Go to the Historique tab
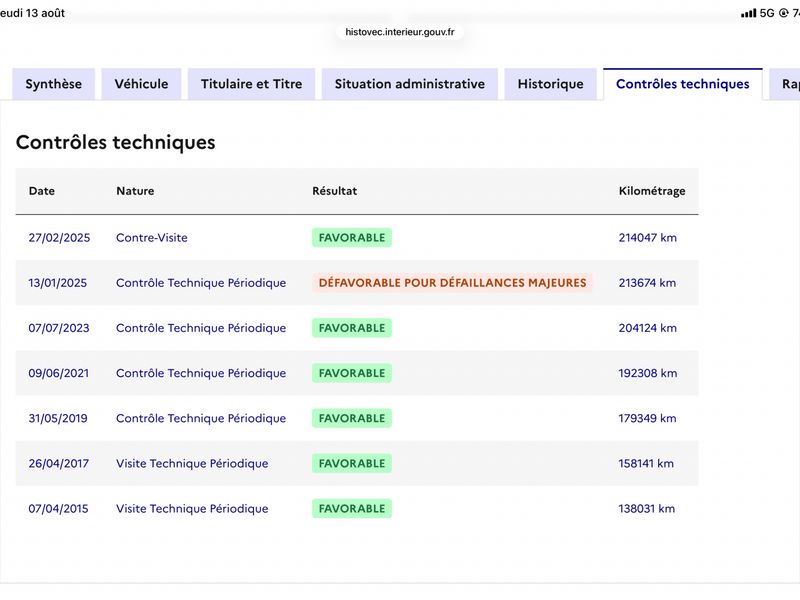Image resolution: width=800 pixels, height=600 pixels. [x=551, y=84]
